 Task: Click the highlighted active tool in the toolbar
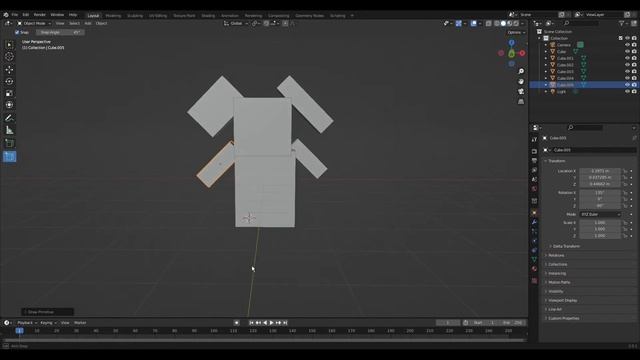pyautogui.click(x=9, y=156)
